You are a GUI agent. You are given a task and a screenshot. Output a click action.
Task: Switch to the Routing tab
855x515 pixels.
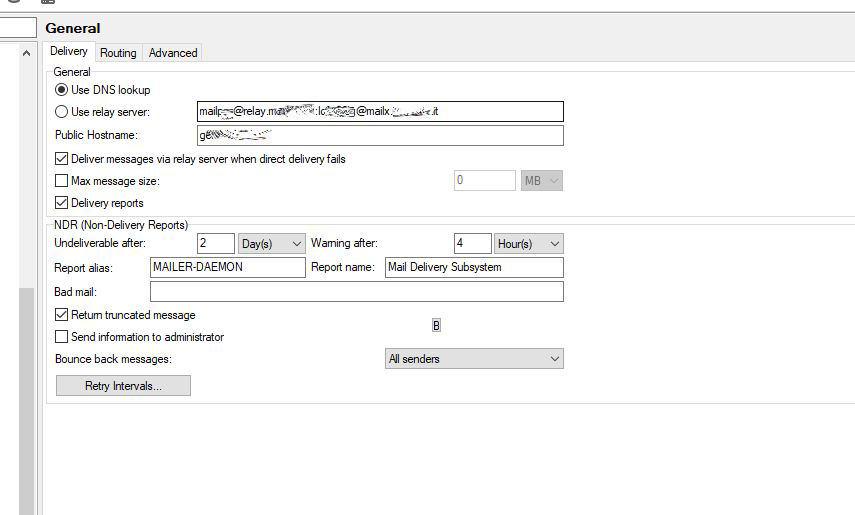[118, 53]
